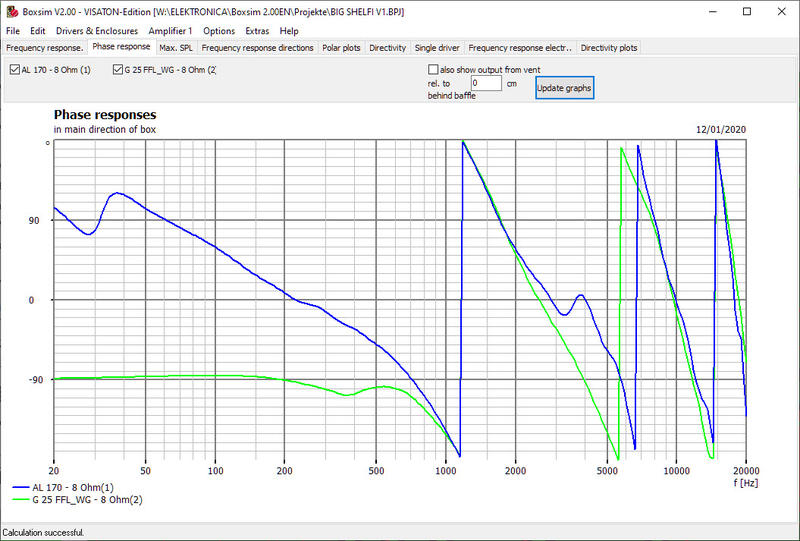
Task: Open the Frequency response directions tab
Action: pos(258,48)
